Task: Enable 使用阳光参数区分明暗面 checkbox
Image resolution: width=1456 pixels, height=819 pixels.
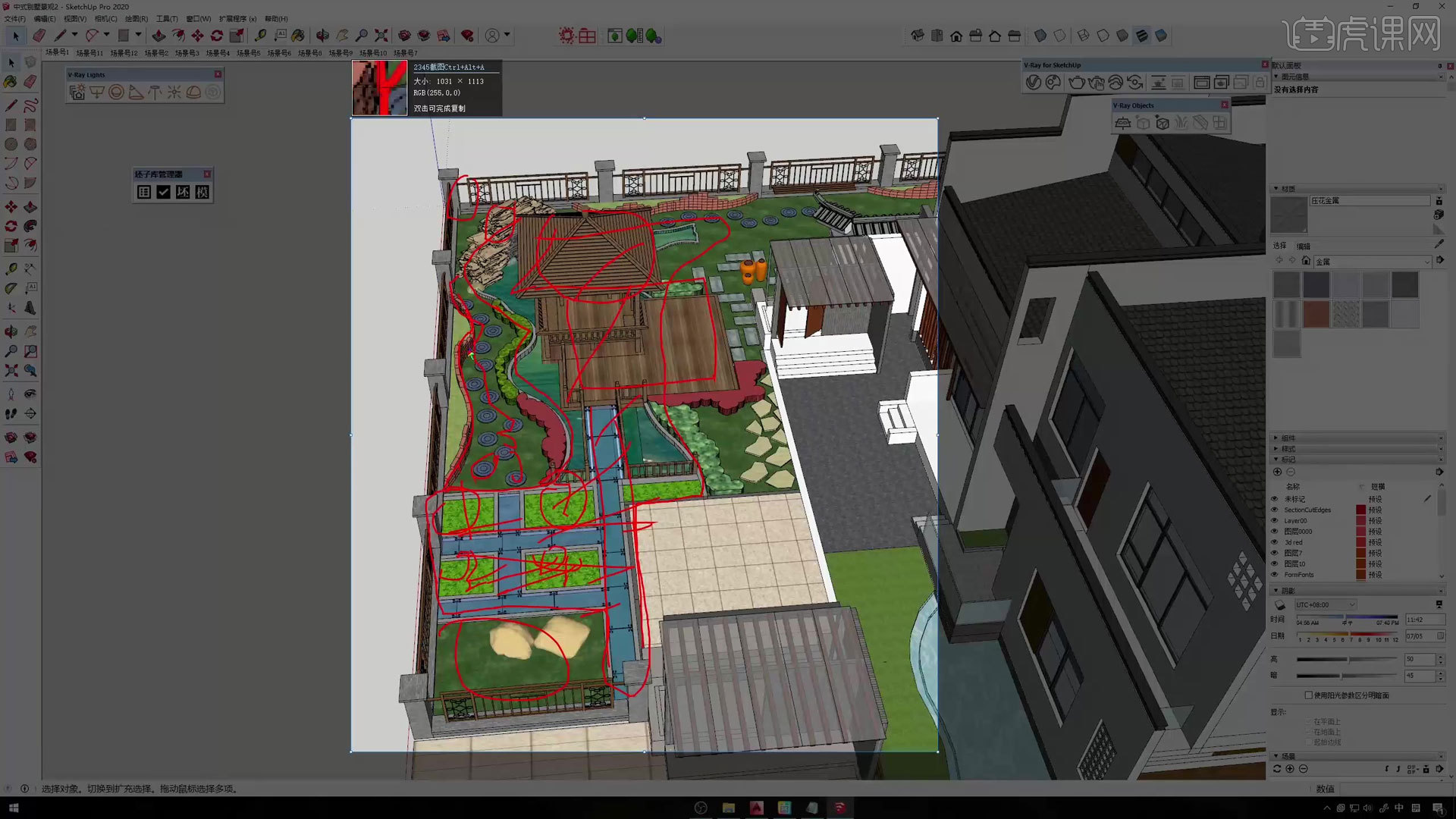Action: pos(1308,695)
